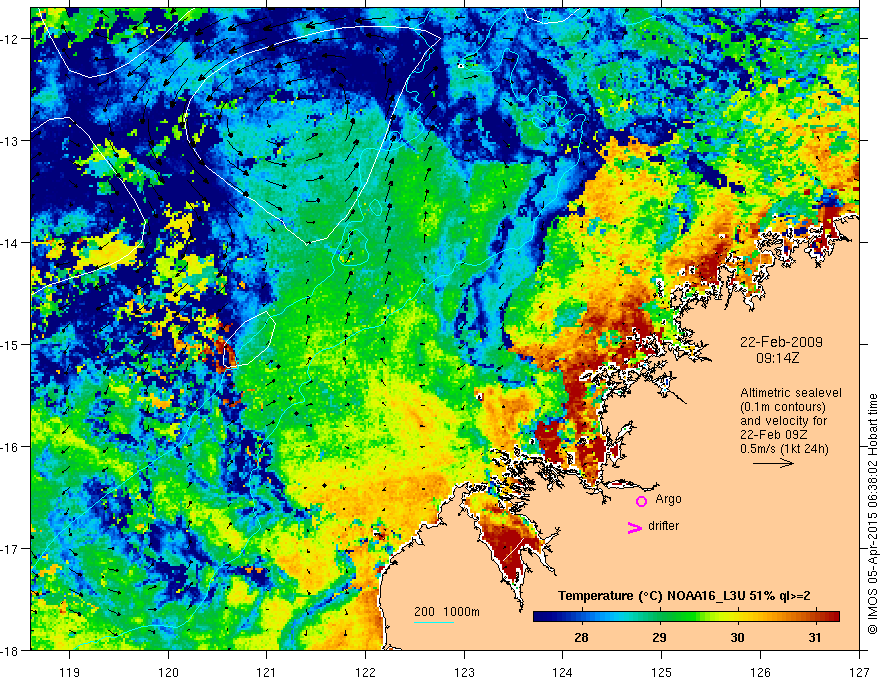Viewport: 880px width, 680px height.
Task: Click the 200 1000m depth label
Action: (447, 612)
